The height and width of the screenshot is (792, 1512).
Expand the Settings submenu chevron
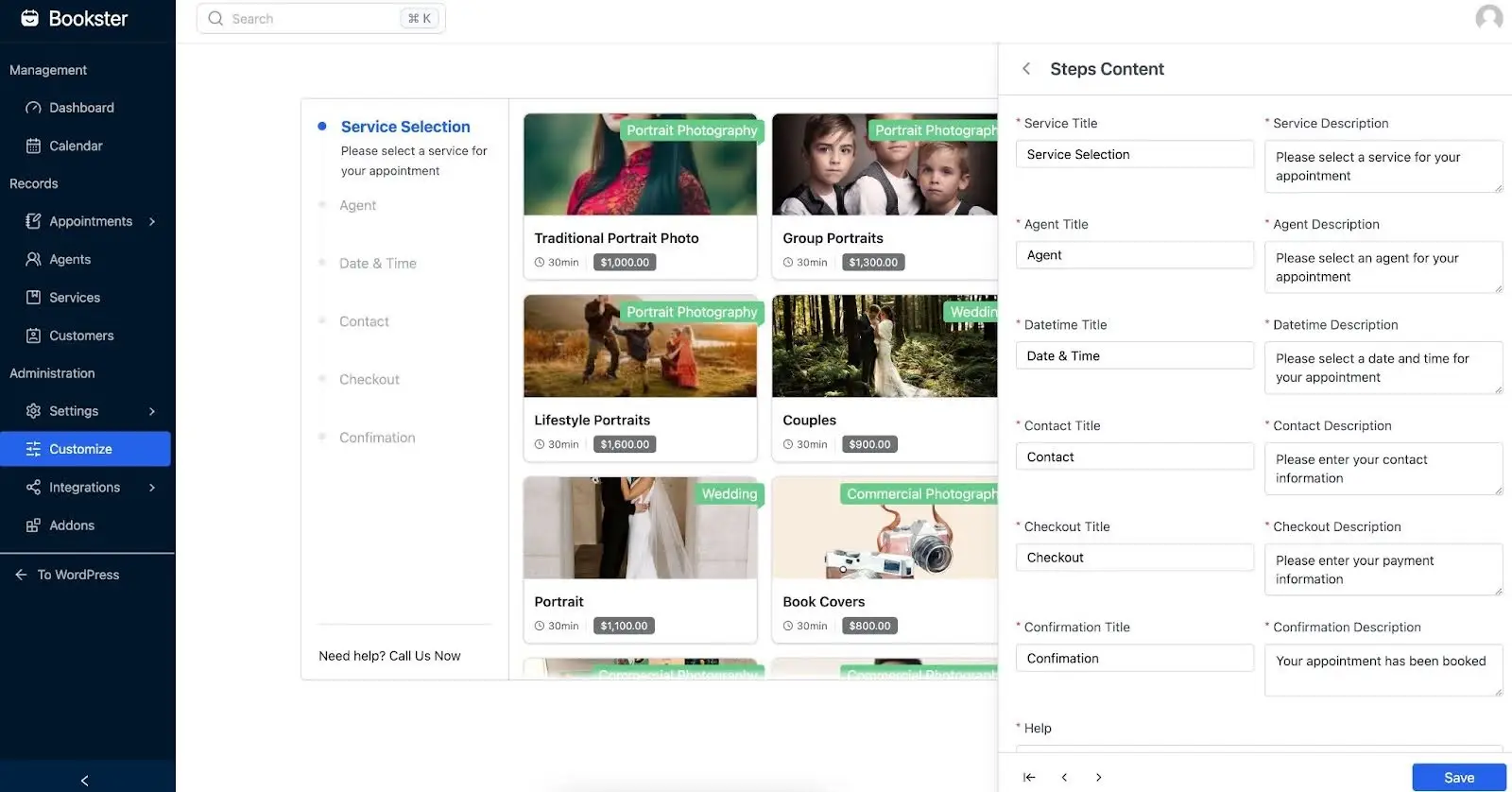(151, 411)
